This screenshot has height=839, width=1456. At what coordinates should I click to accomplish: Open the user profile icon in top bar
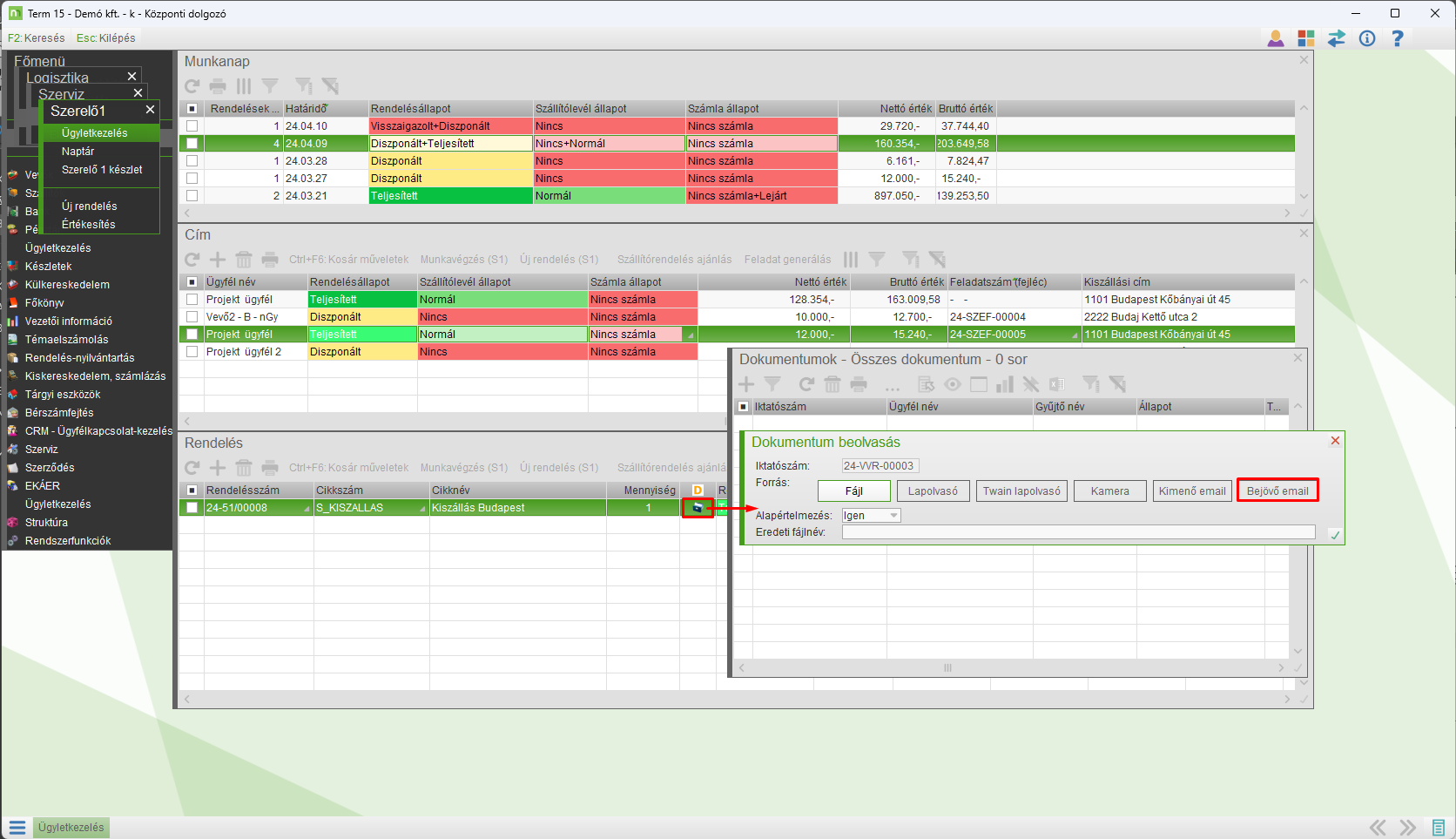(1276, 38)
